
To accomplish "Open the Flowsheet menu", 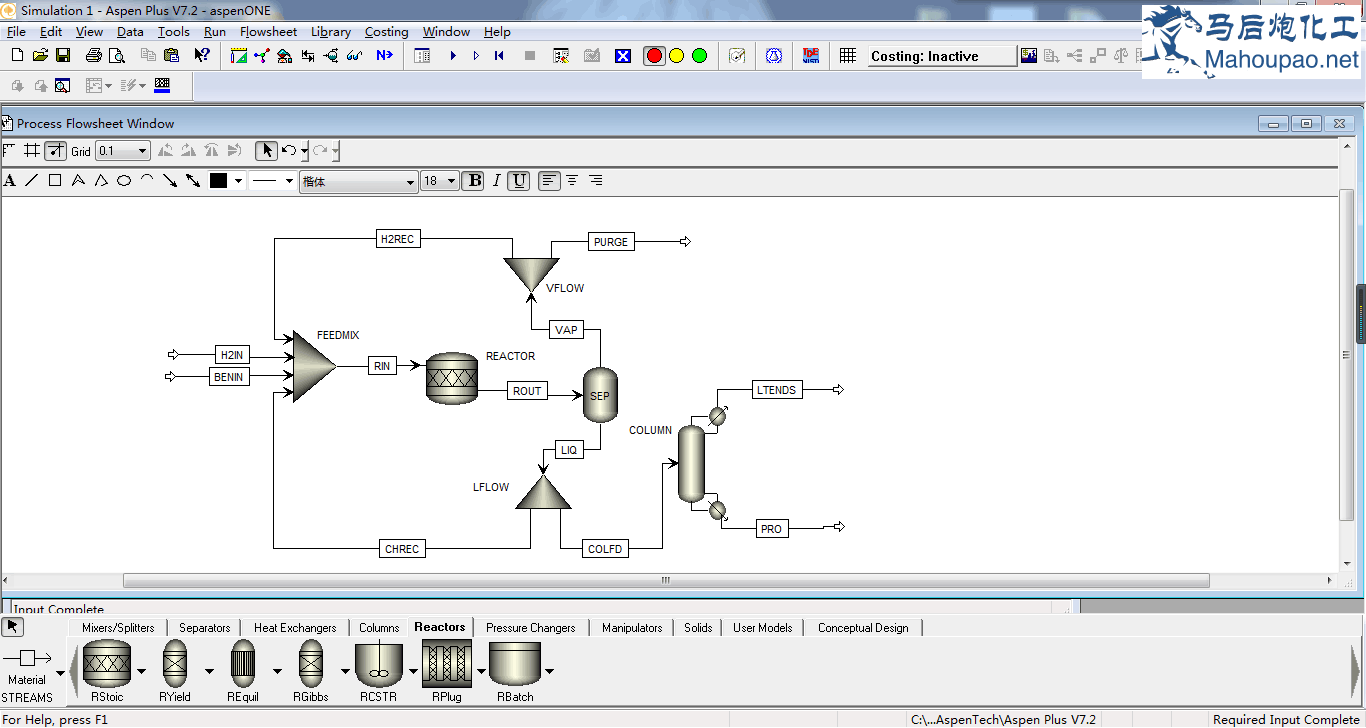I will (268, 32).
